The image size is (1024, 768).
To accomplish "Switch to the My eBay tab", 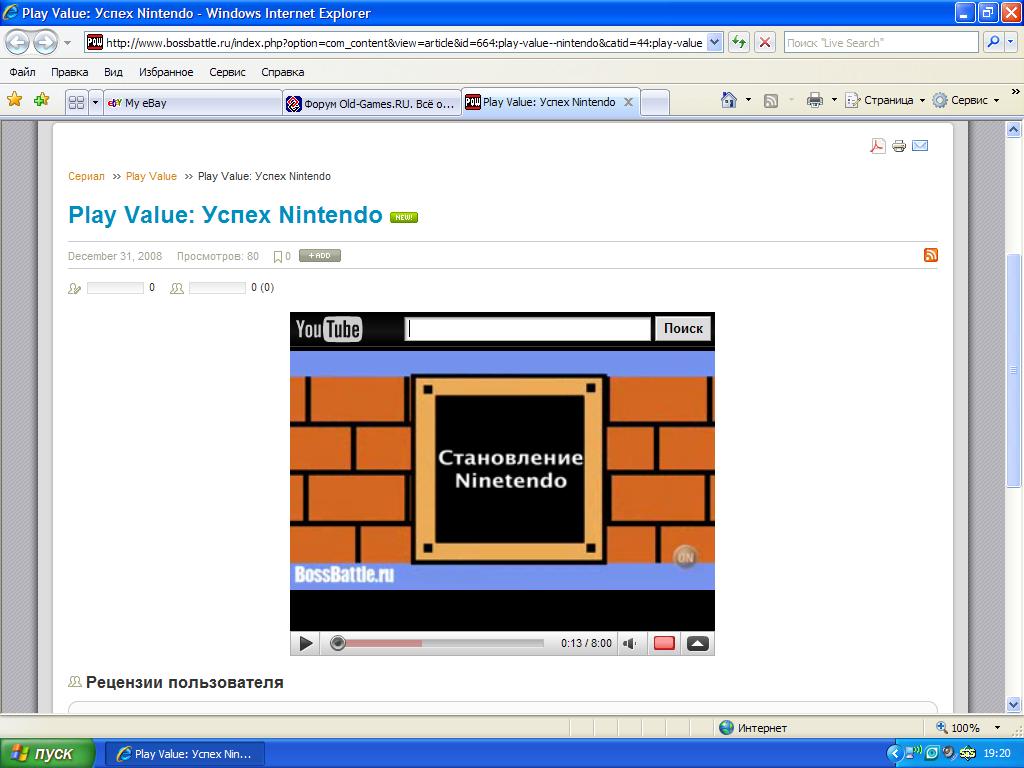I will pos(193,103).
